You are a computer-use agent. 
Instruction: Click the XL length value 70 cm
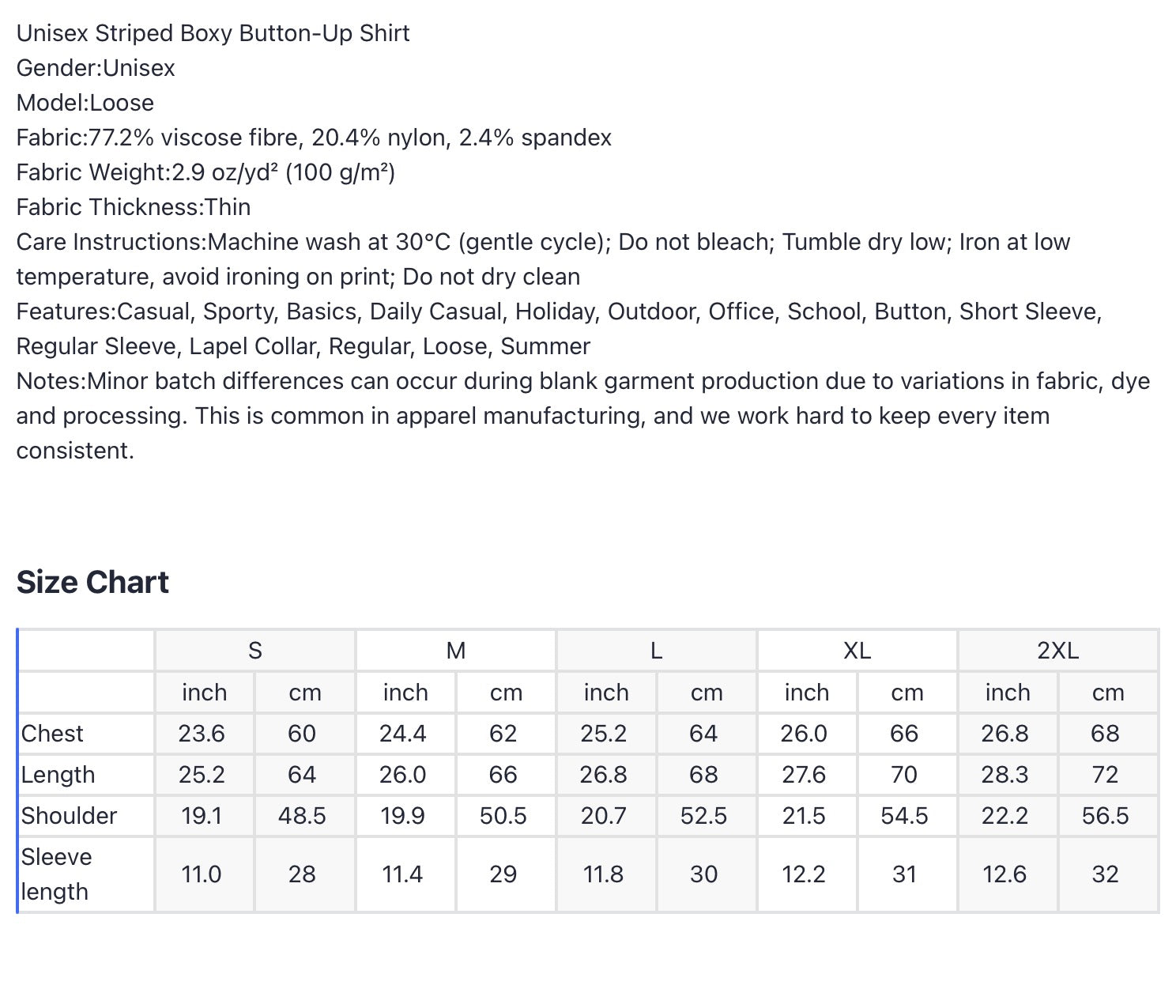[904, 775]
